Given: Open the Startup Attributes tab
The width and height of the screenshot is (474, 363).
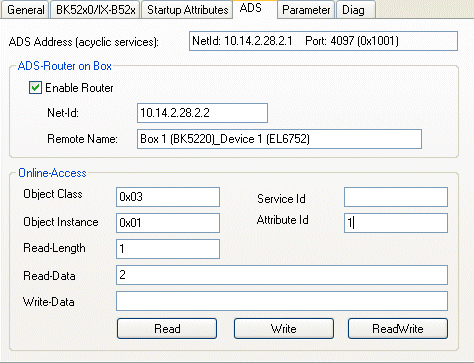Looking at the screenshot, I should click(187, 10).
